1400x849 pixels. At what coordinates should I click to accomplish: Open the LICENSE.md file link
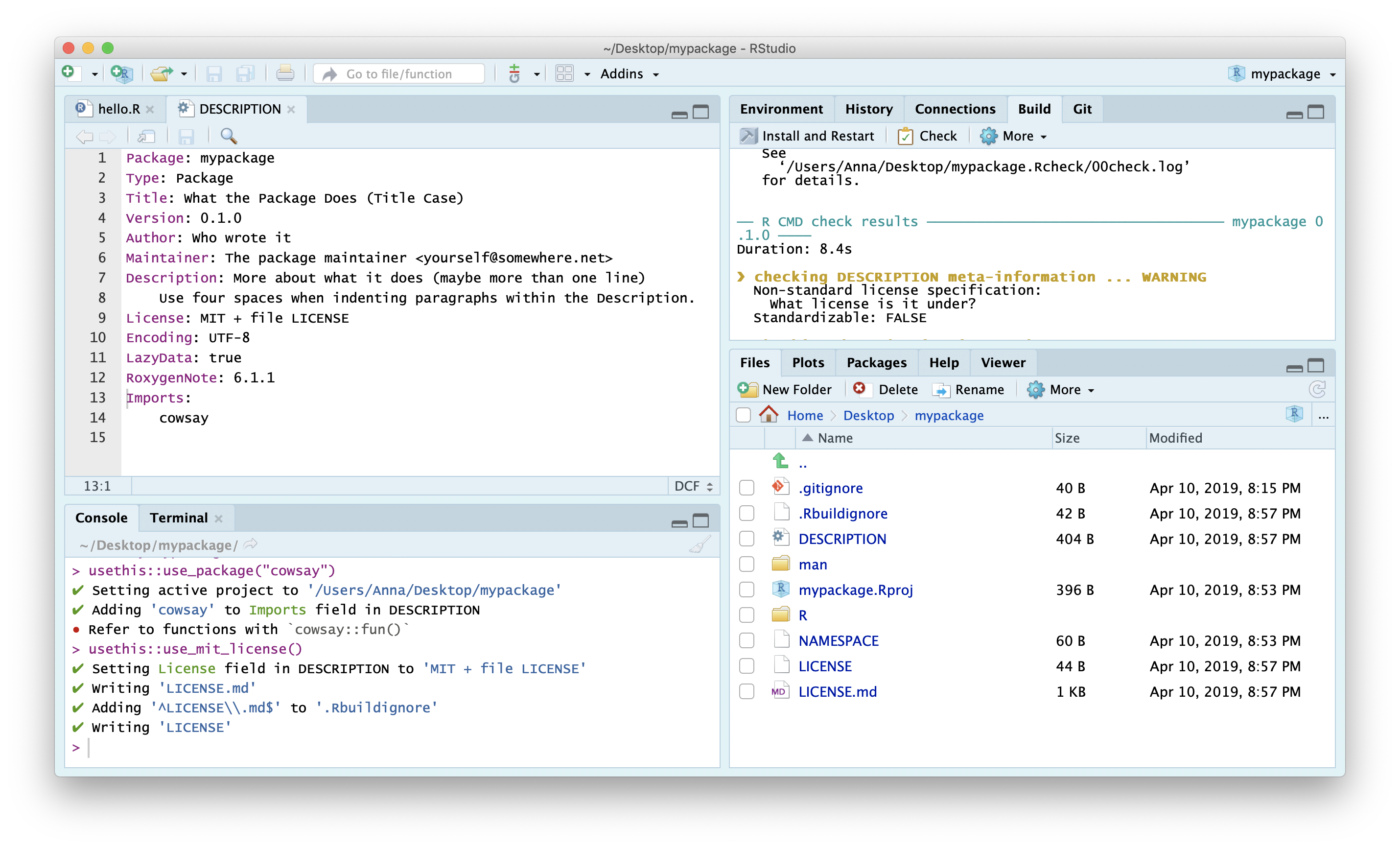click(x=838, y=691)
